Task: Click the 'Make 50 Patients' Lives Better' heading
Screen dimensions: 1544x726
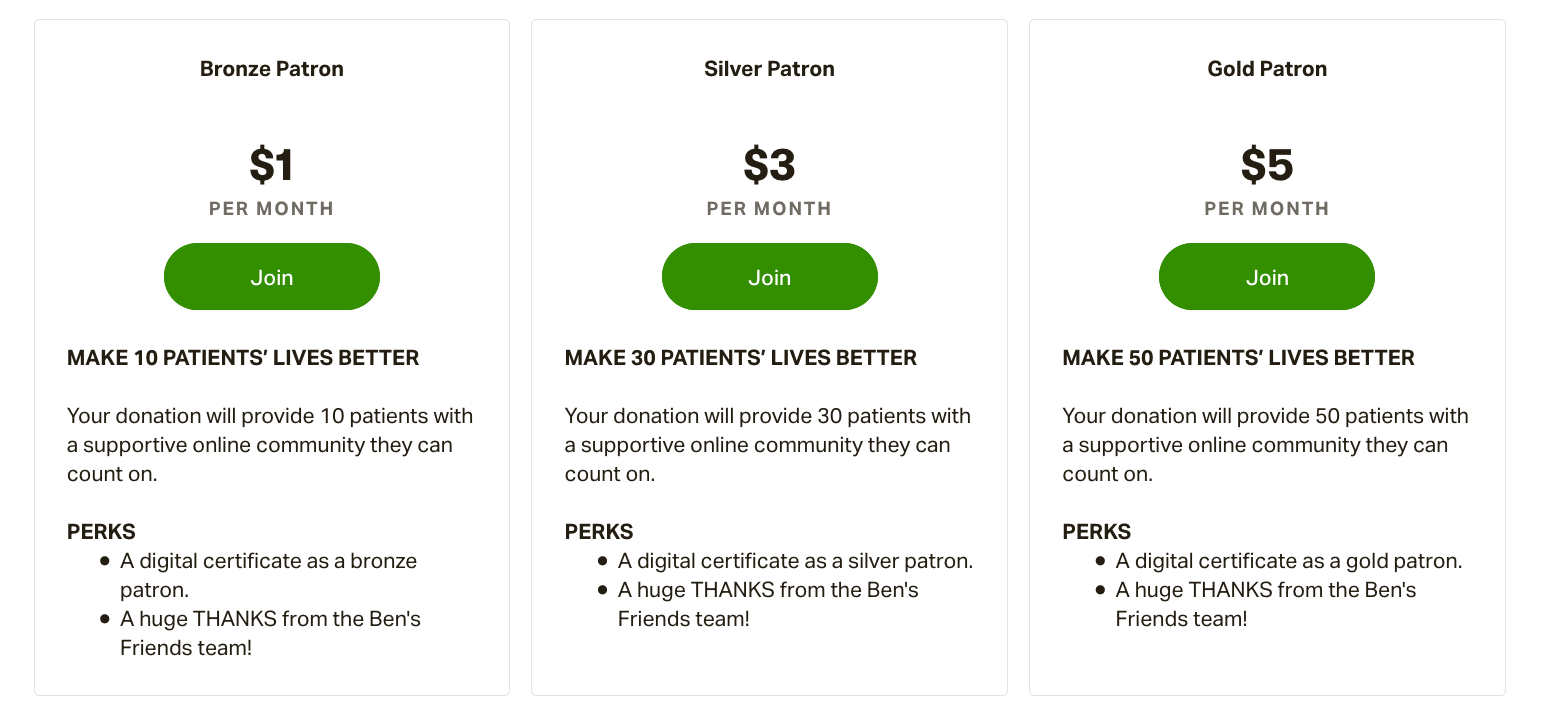Action: click(x=1238, y=358)
